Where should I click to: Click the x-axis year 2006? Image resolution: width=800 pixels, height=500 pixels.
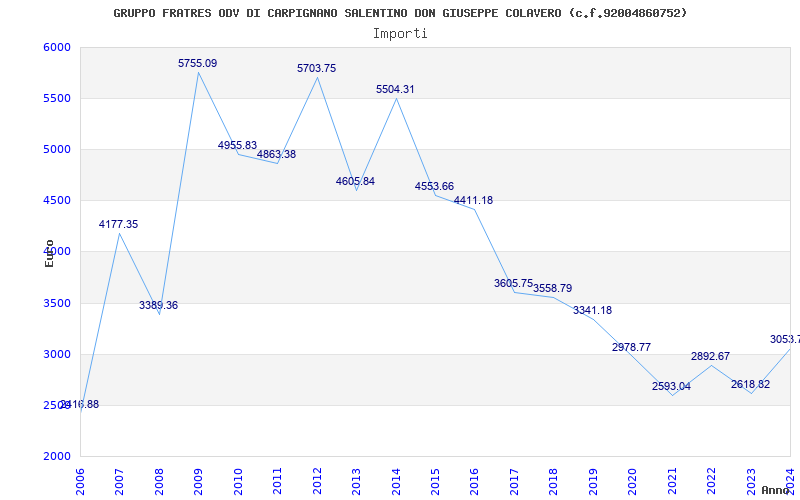pos(80,481)
